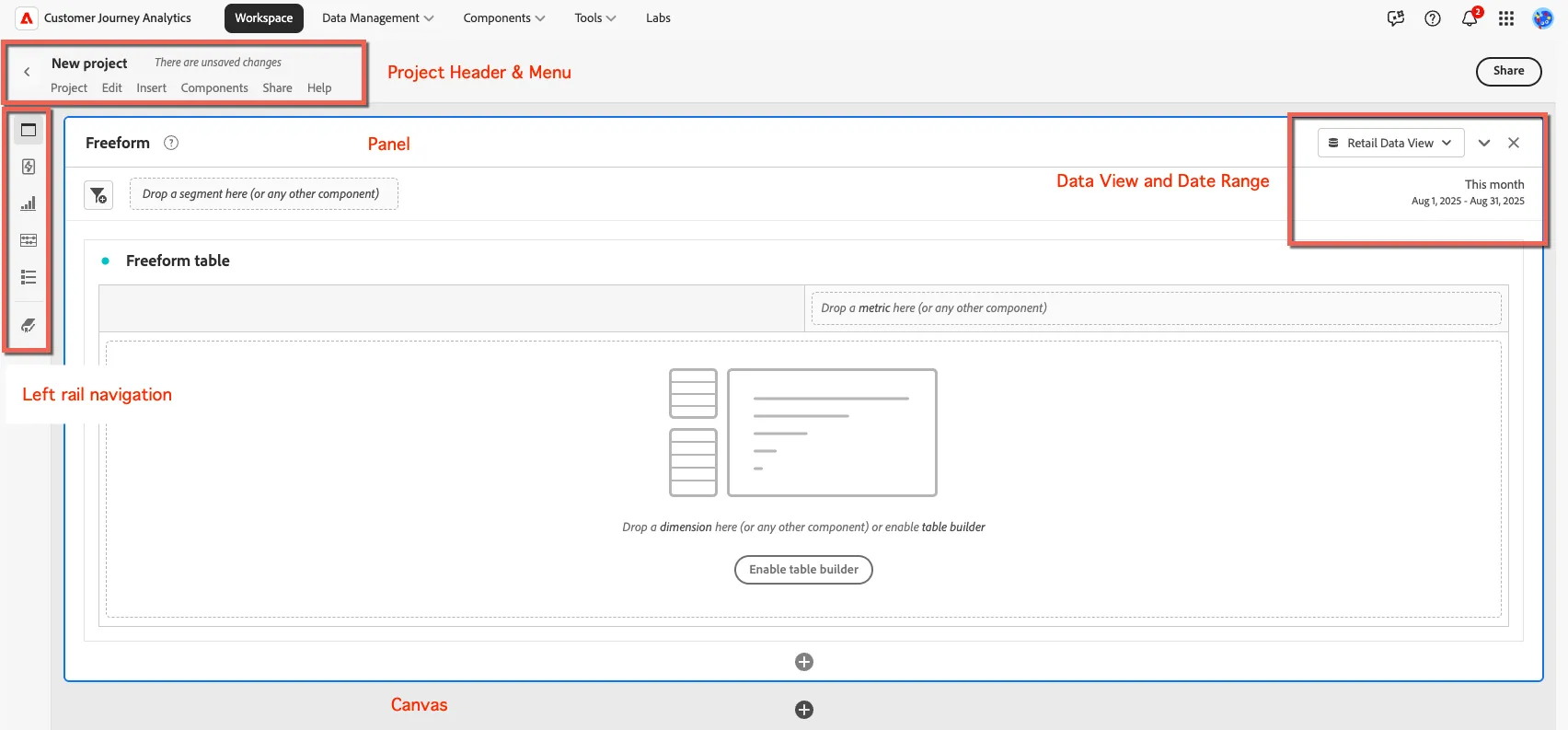Click the New project title
This screenshot has width=1568, height=730.
[89, 63]
